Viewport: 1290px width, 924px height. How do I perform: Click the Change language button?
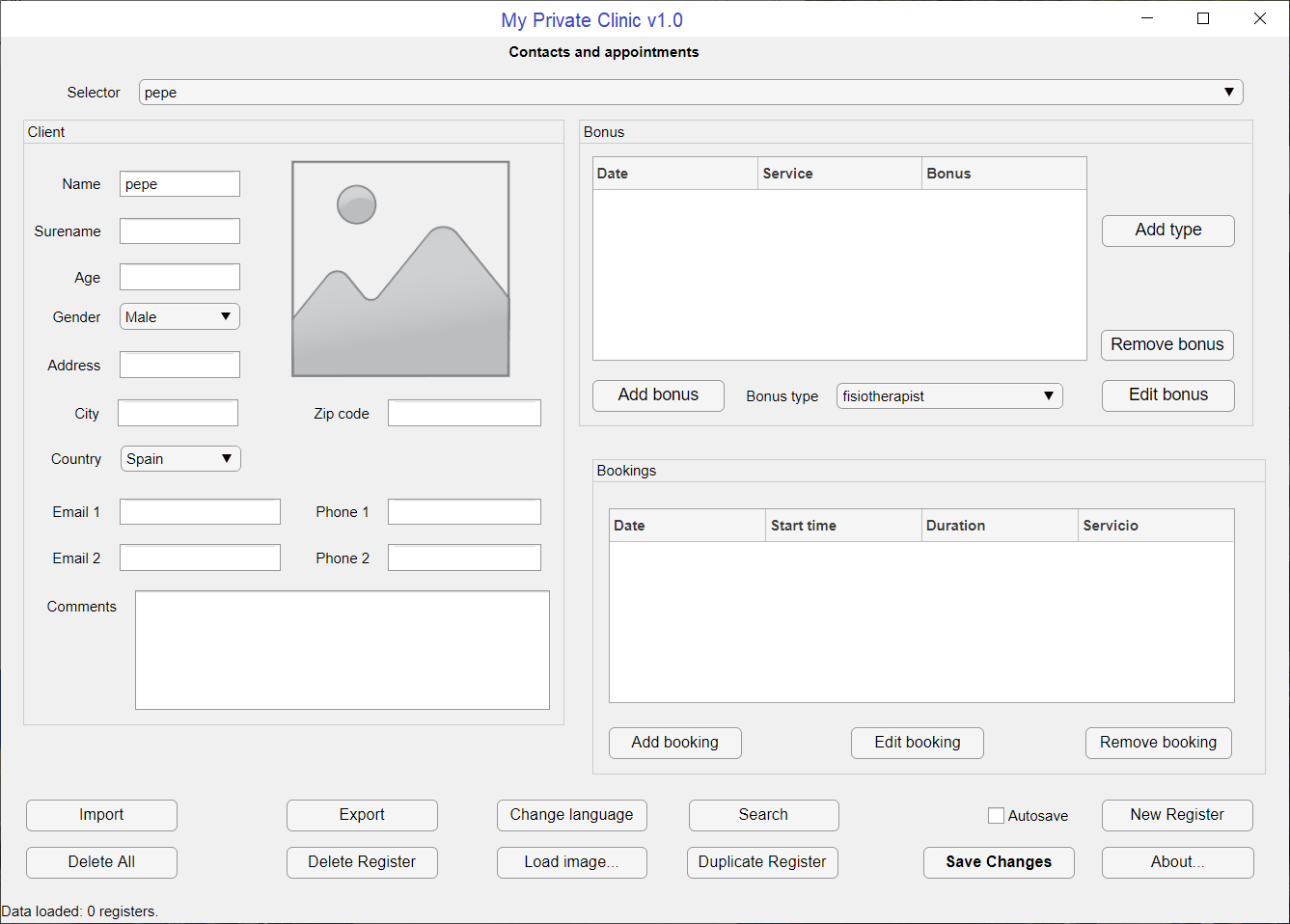(571, 815)
